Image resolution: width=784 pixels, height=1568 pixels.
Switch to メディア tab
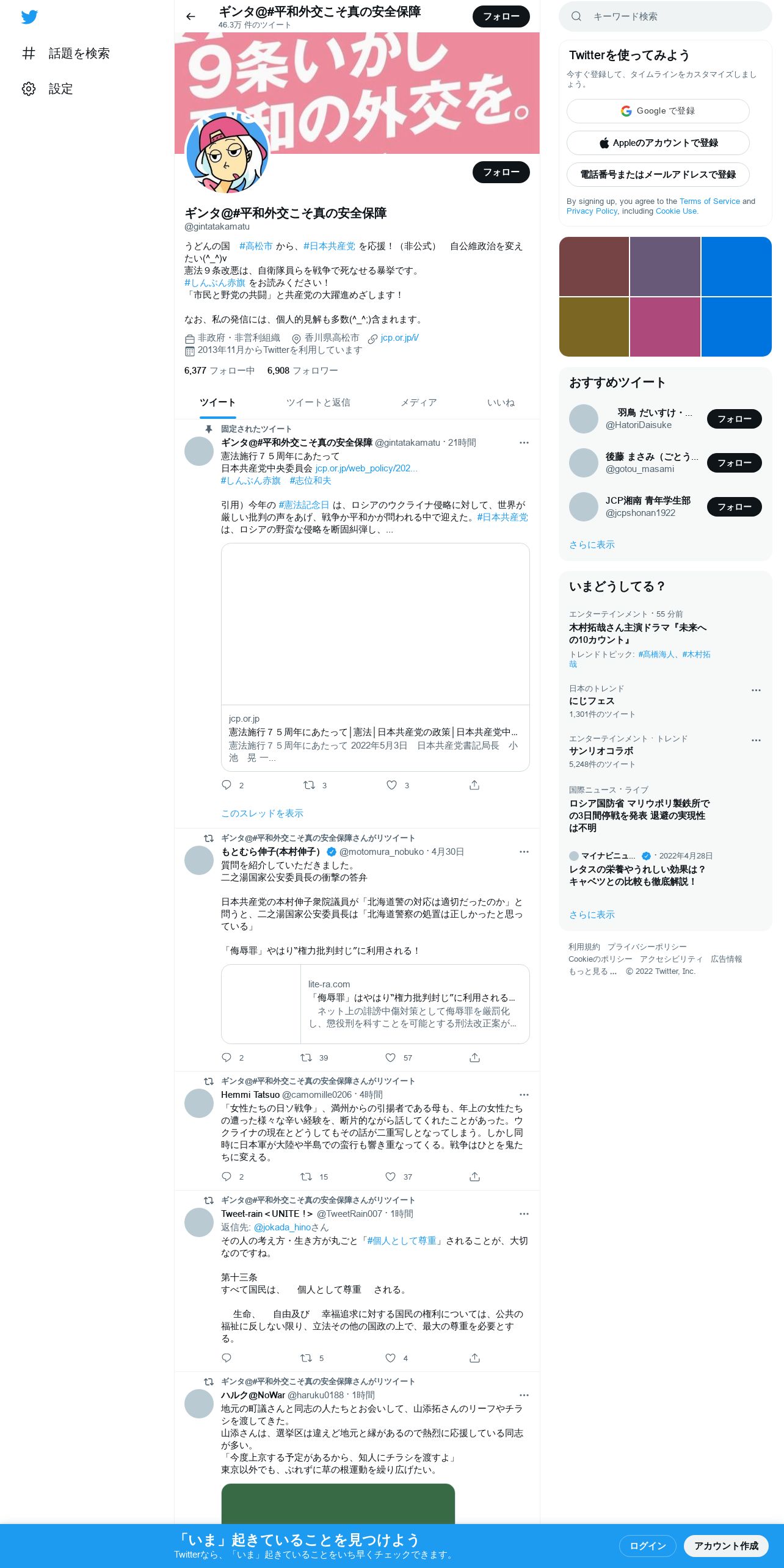click(418, 402)
